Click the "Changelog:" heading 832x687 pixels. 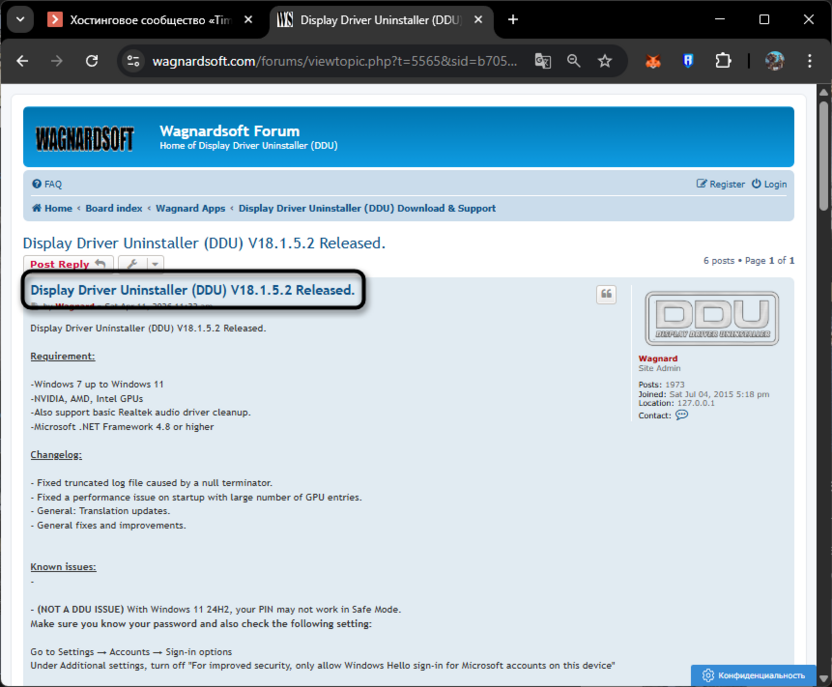tap(56, 455)
